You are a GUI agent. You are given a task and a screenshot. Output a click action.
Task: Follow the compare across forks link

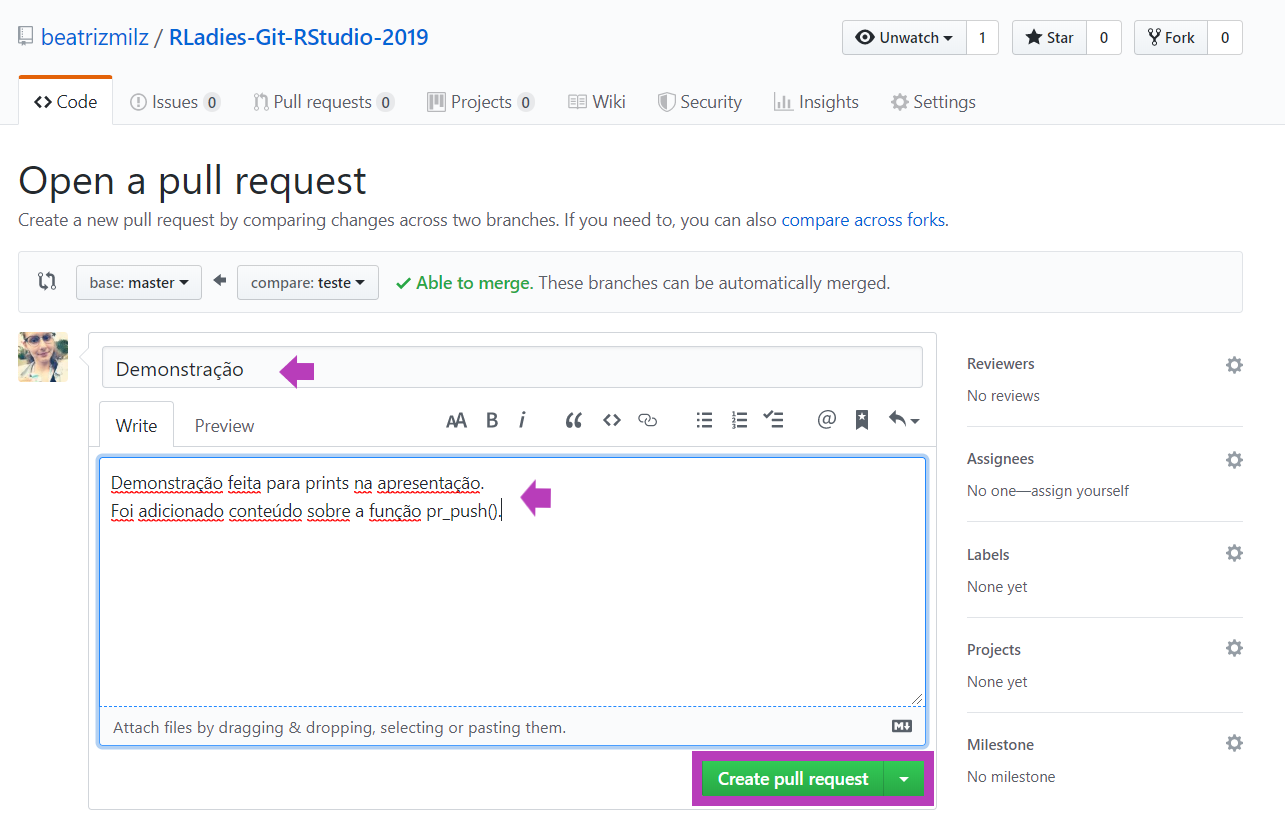(x=863, y=220)
